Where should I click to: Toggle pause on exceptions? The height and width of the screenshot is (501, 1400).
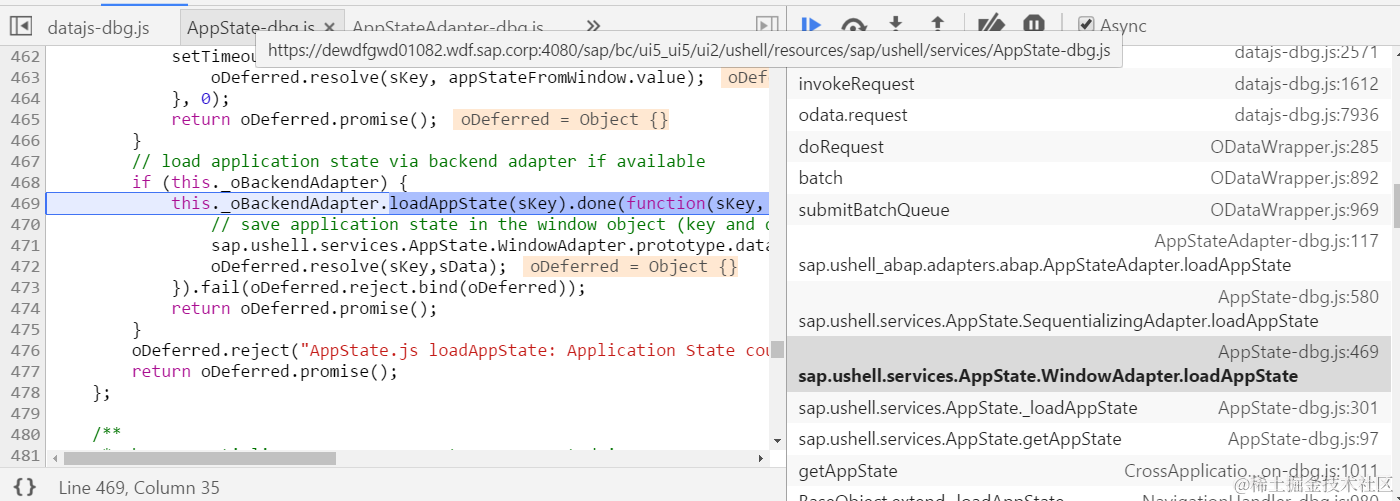(1034, 25)
